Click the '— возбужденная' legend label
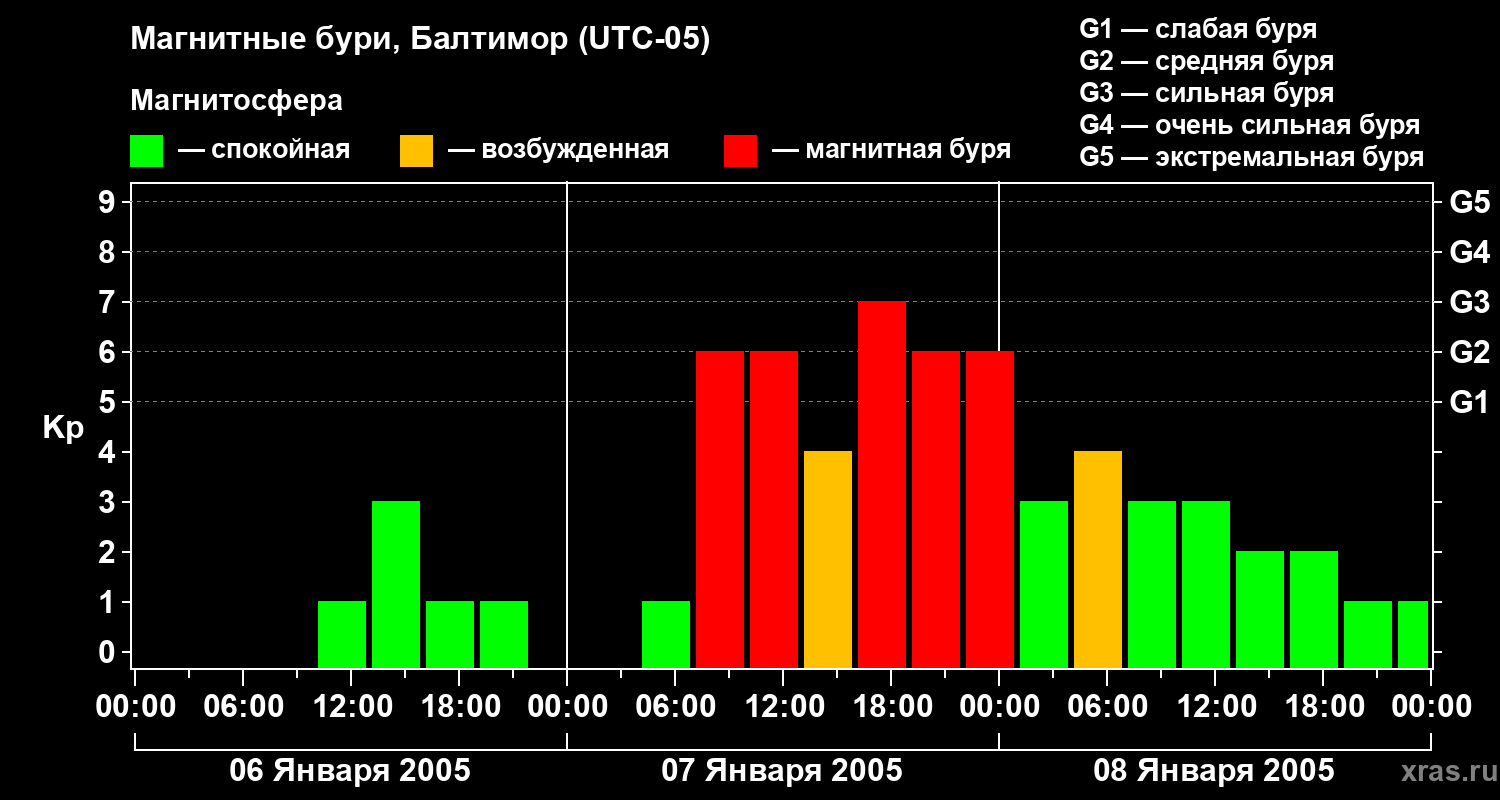1500x800 pixels. (558, 150)
